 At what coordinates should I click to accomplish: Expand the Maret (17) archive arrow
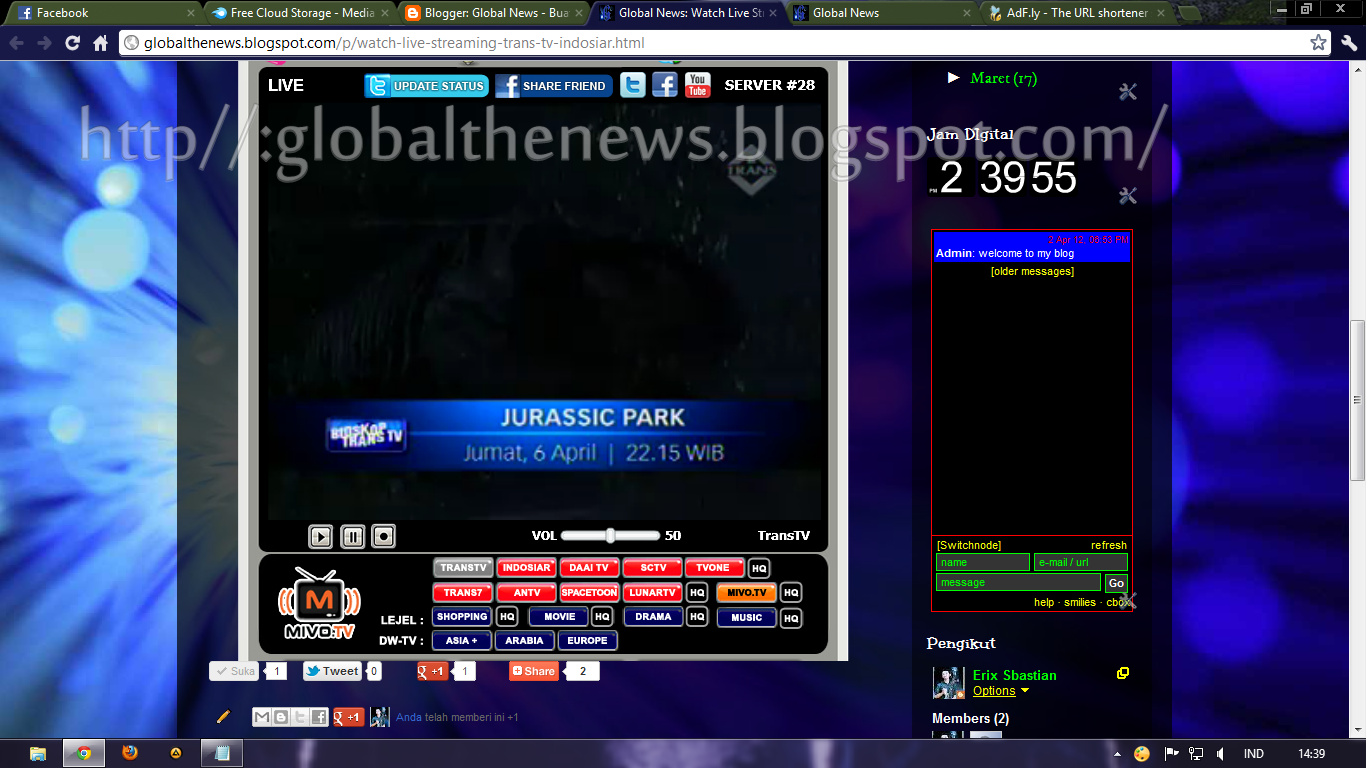[x=953, y=78]
